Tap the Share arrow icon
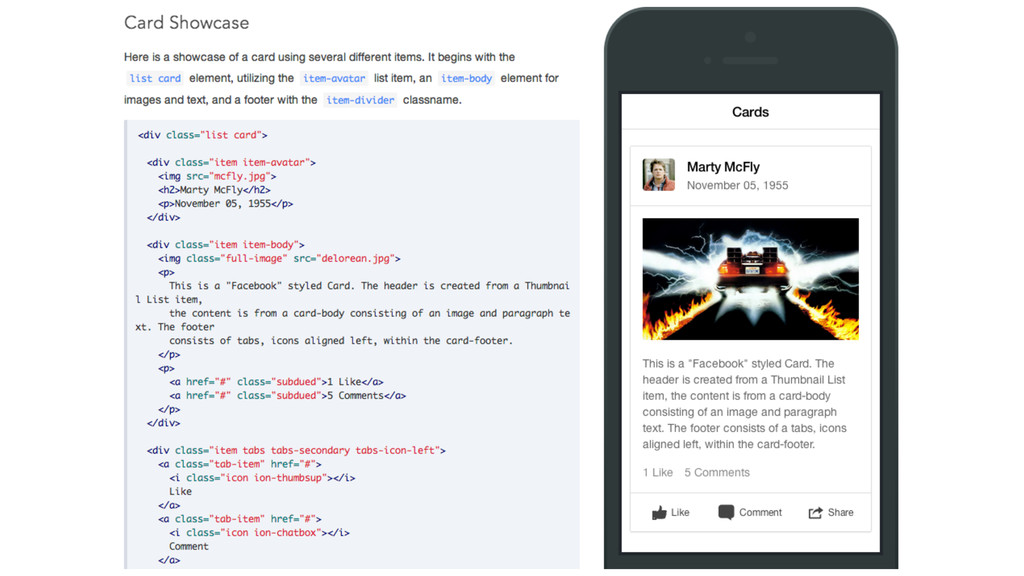This screenshot has height=576, width=1024. 815,513
